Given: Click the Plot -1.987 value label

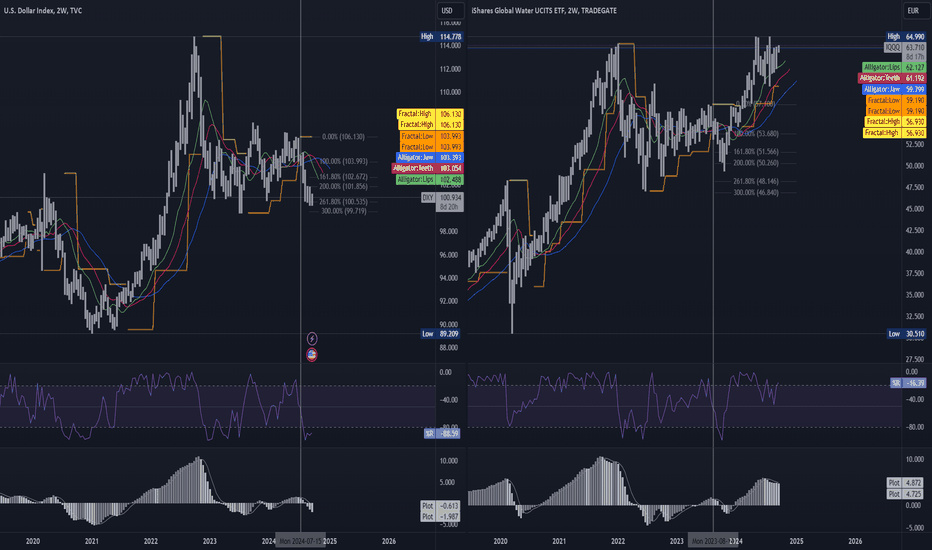Looking at the screenshot, I should click(x=442, y=517).
